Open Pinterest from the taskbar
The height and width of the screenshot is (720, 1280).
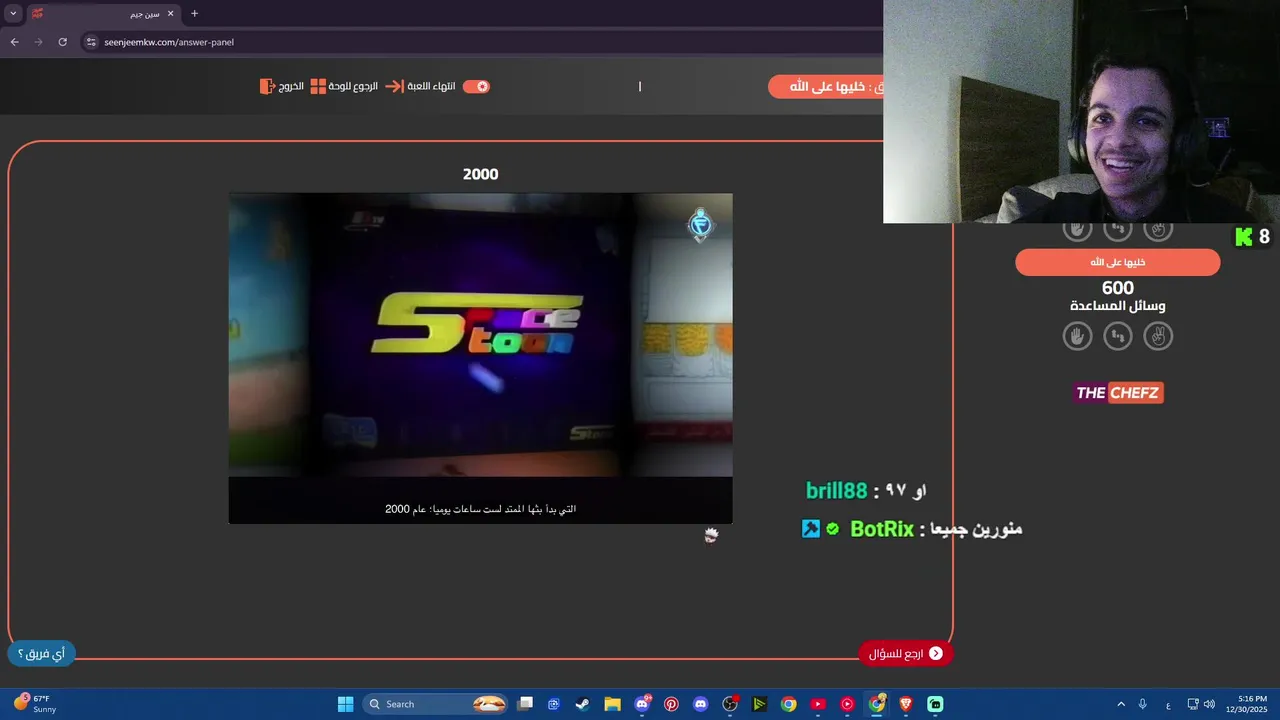click(x=671, y=704)
